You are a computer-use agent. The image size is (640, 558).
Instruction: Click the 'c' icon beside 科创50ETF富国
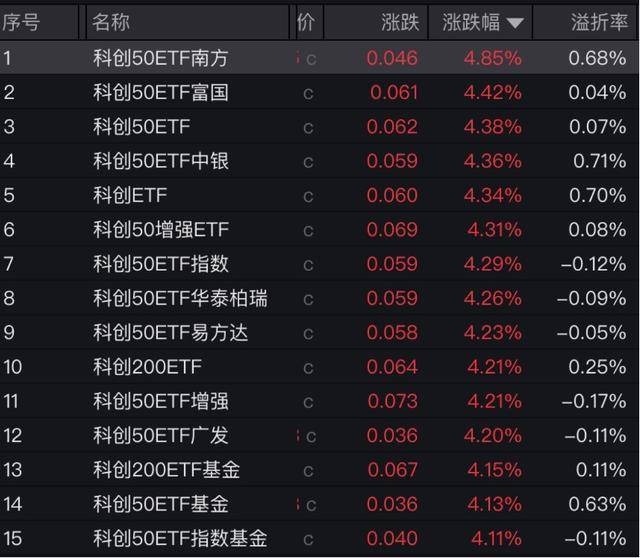click(309, 93)
